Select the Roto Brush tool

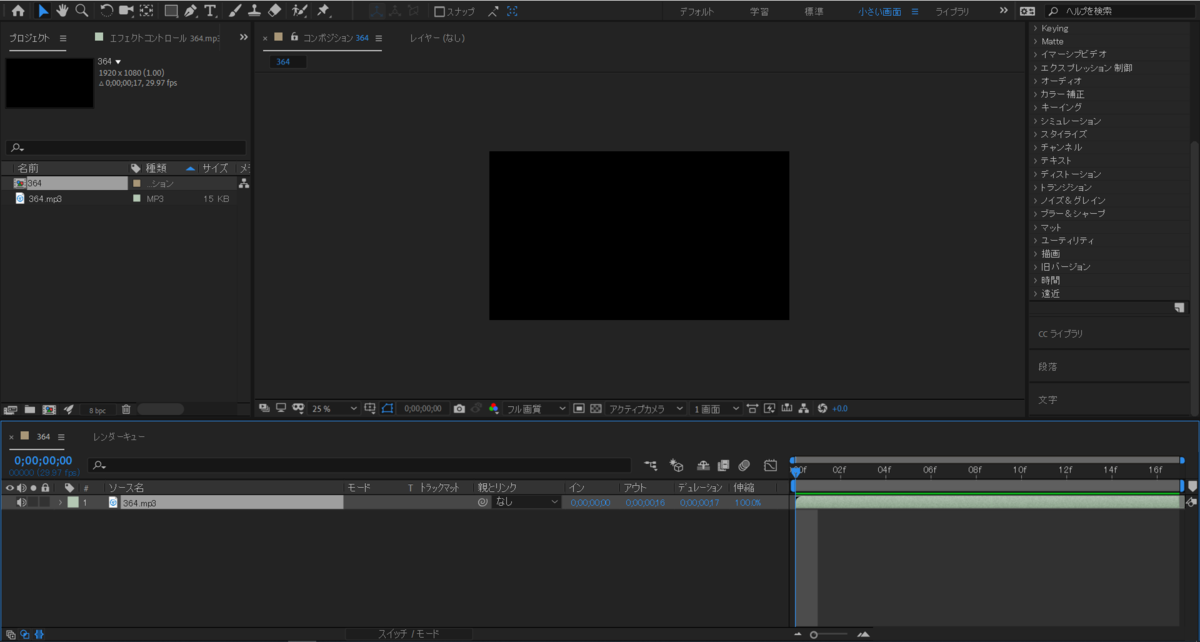click(300, 11)
